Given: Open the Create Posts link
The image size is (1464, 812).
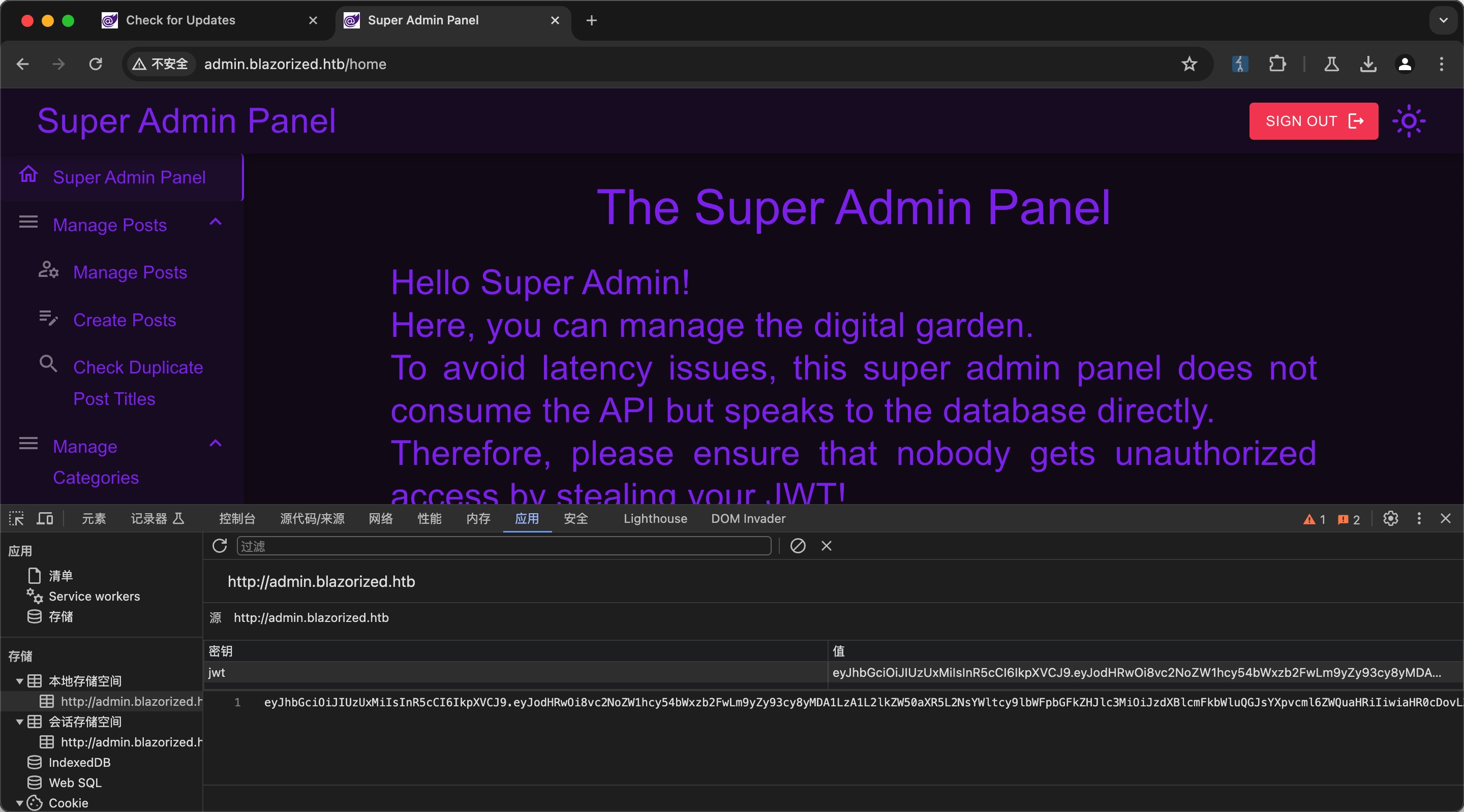Looking at the screenshot, I should click(x=125, y=320).
